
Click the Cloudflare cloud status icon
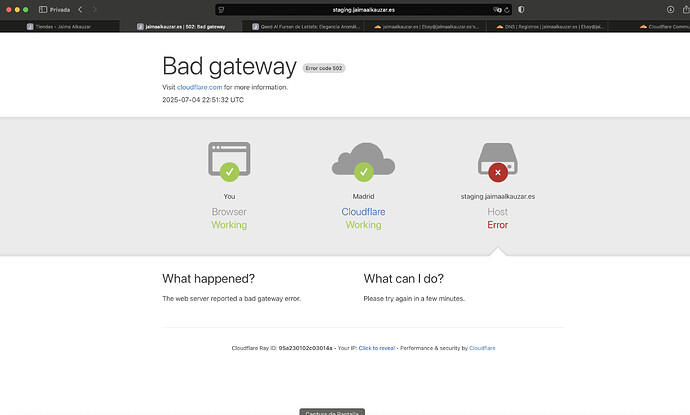(363, 161)
